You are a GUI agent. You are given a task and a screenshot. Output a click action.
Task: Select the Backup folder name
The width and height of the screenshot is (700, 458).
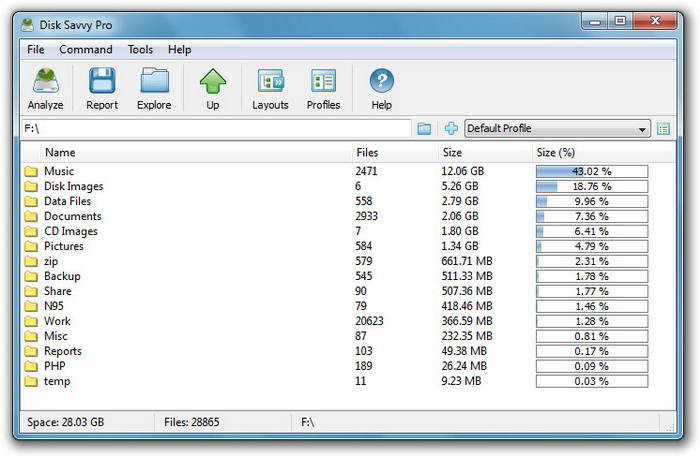[62, 276]
